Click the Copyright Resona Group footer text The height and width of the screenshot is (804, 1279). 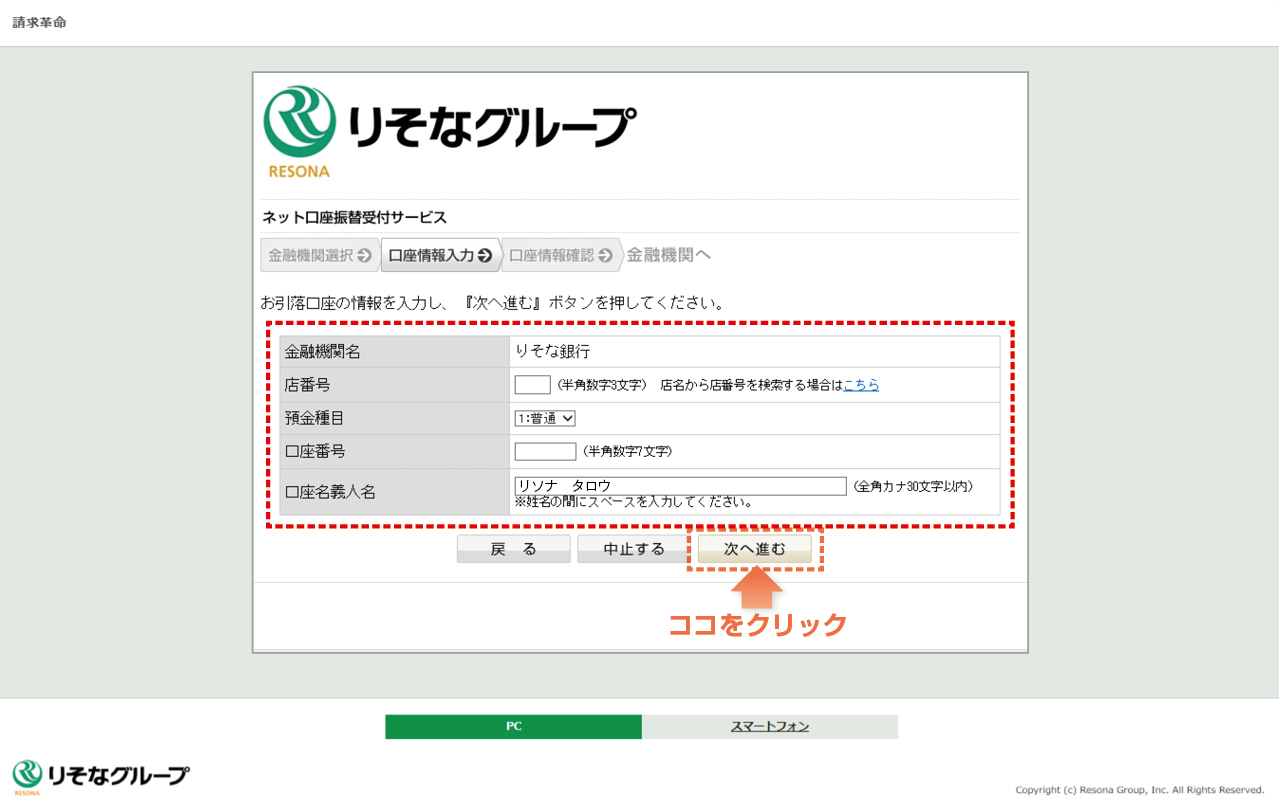point(1140,790)
